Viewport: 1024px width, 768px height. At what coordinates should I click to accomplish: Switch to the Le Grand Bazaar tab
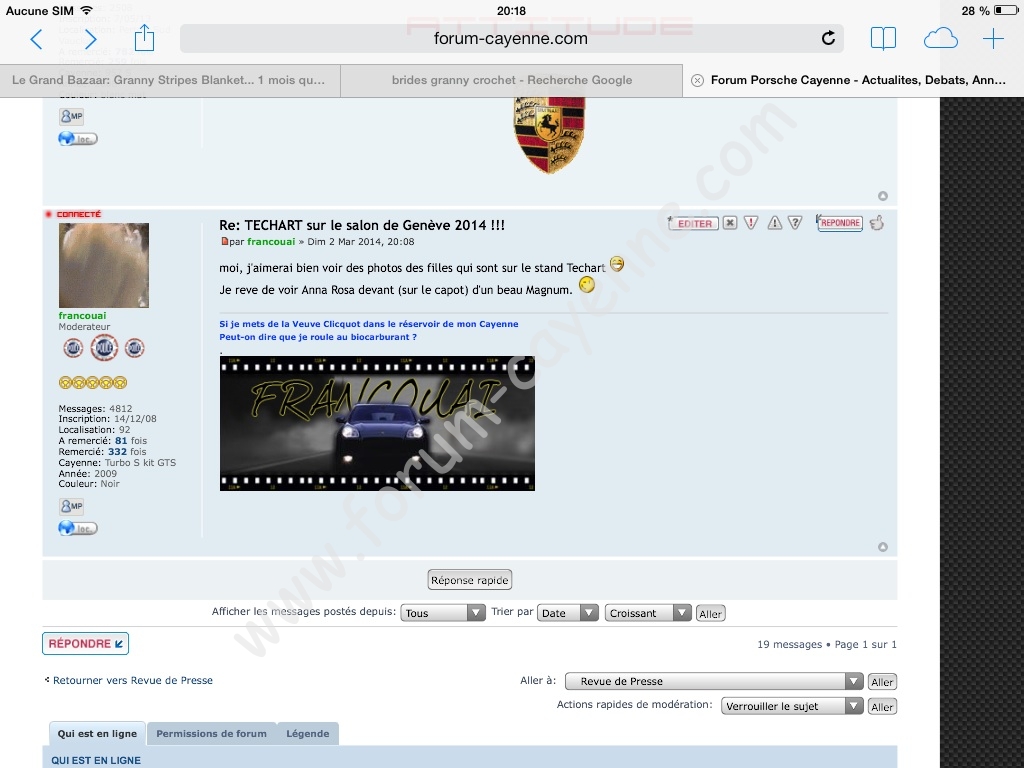(x=170, y=80)
